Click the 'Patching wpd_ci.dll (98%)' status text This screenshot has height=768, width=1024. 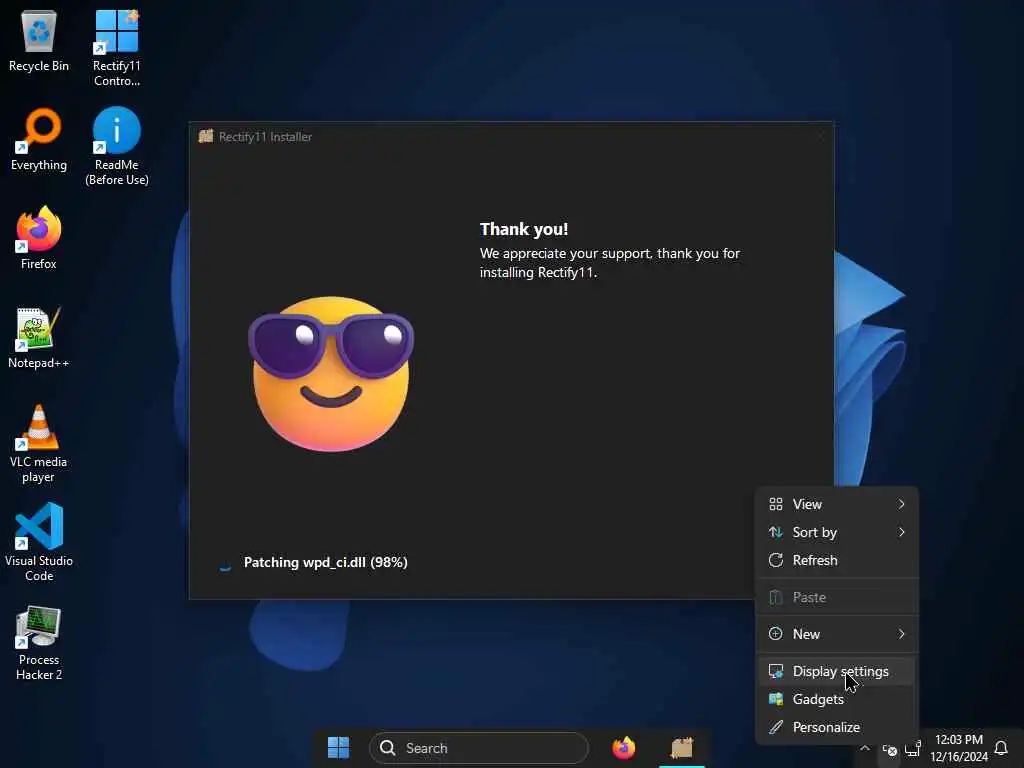[326, 562]
